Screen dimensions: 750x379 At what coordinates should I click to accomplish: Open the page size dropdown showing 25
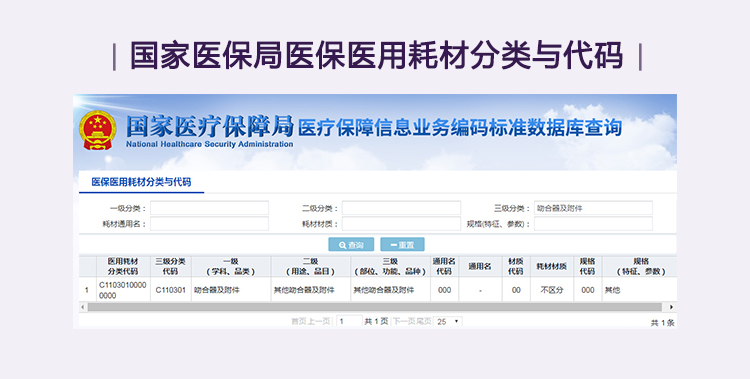point(448,322)
